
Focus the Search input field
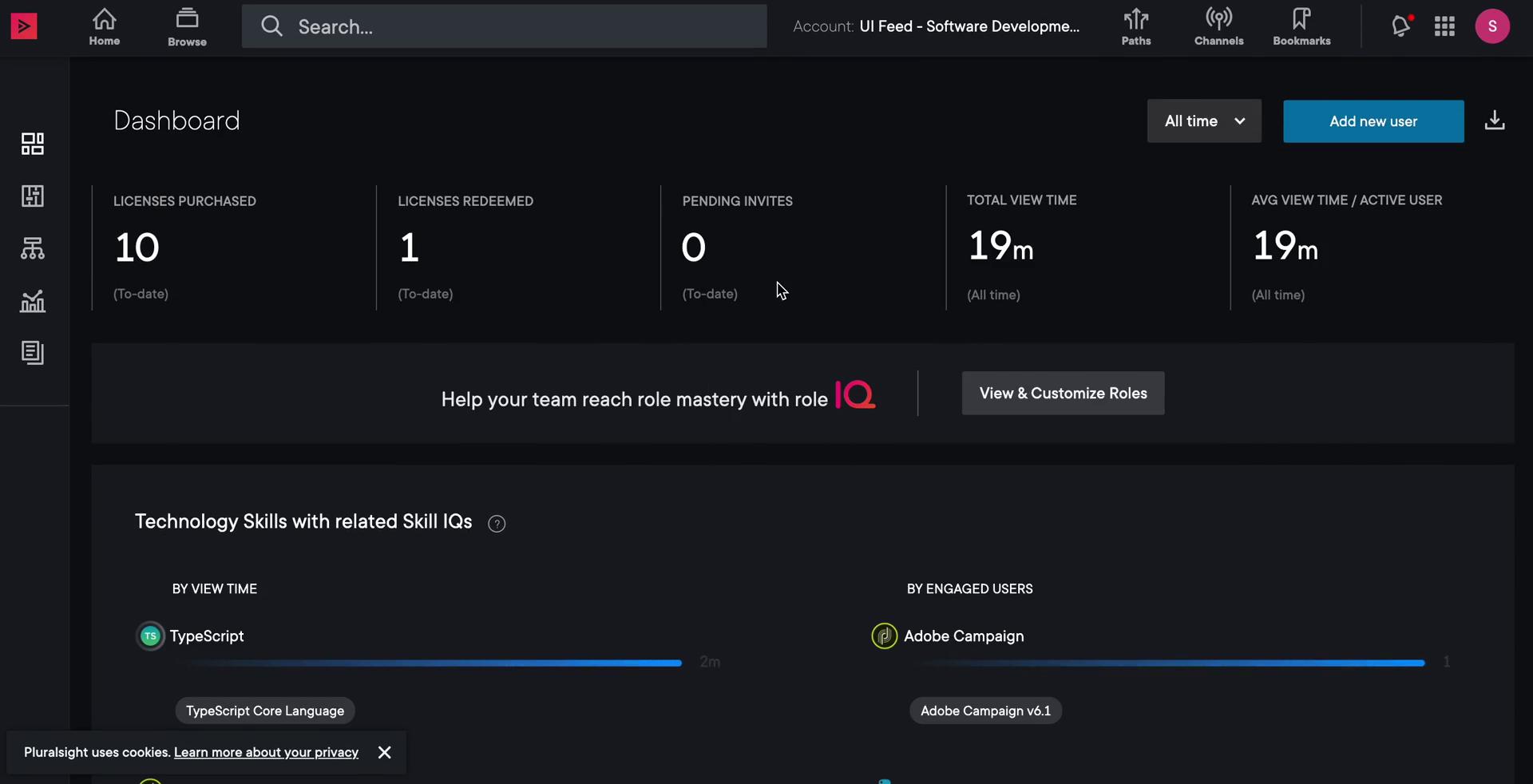pos(504,26)
